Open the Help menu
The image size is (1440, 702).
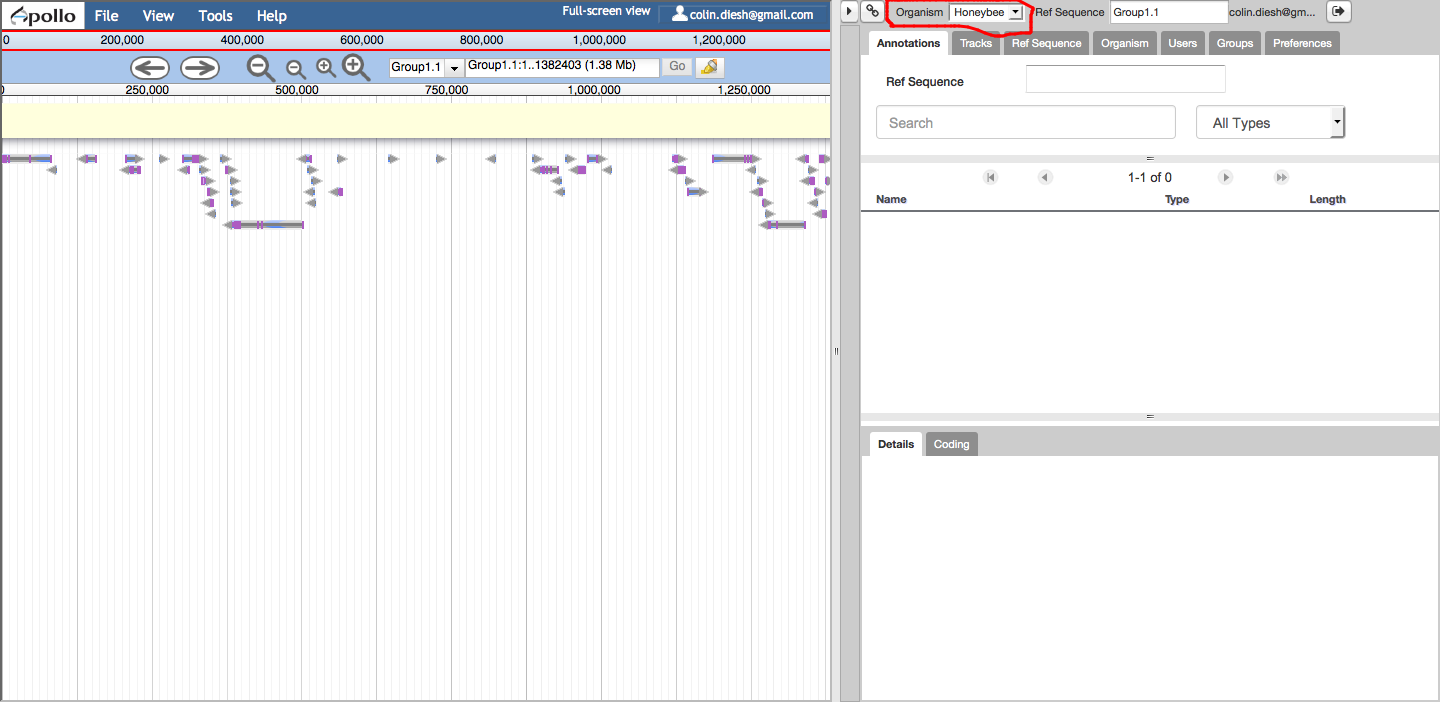pyautogui.click(x=271, y=16)
